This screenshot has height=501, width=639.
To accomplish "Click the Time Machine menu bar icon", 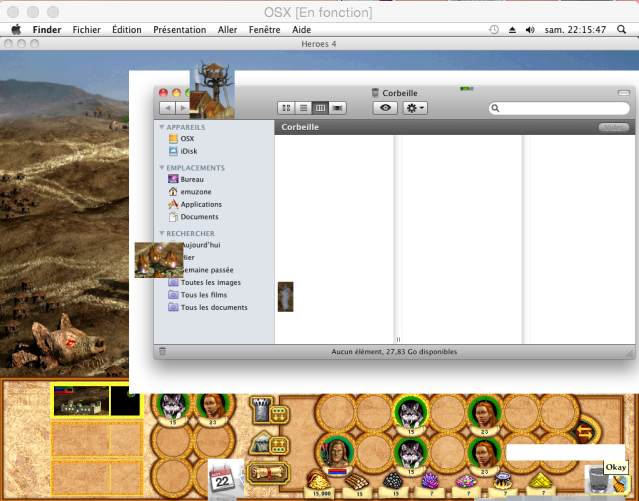I will coord(494,29).
